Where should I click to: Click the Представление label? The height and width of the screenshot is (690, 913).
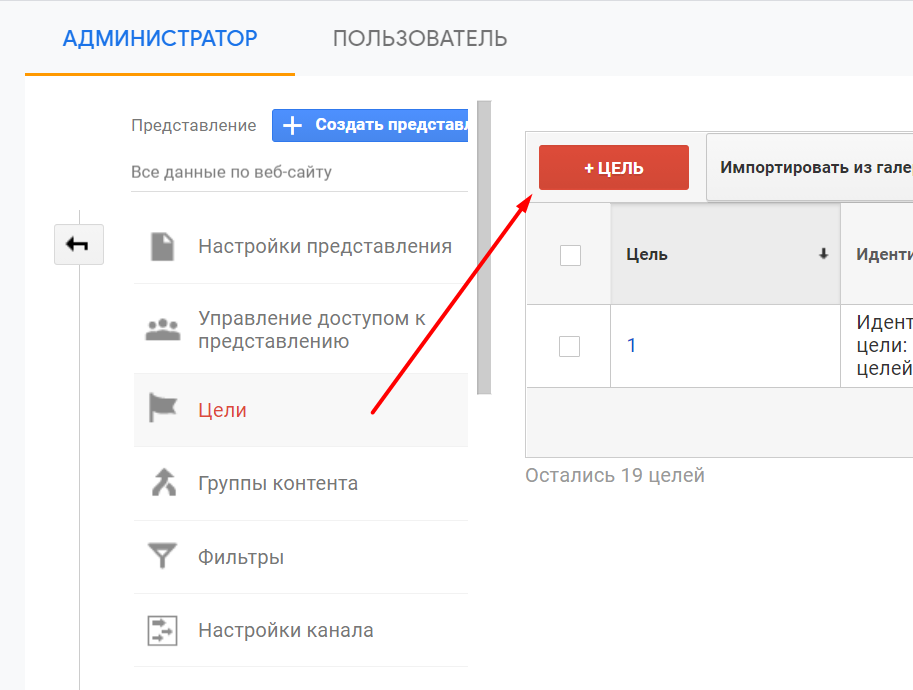point(193,125)
